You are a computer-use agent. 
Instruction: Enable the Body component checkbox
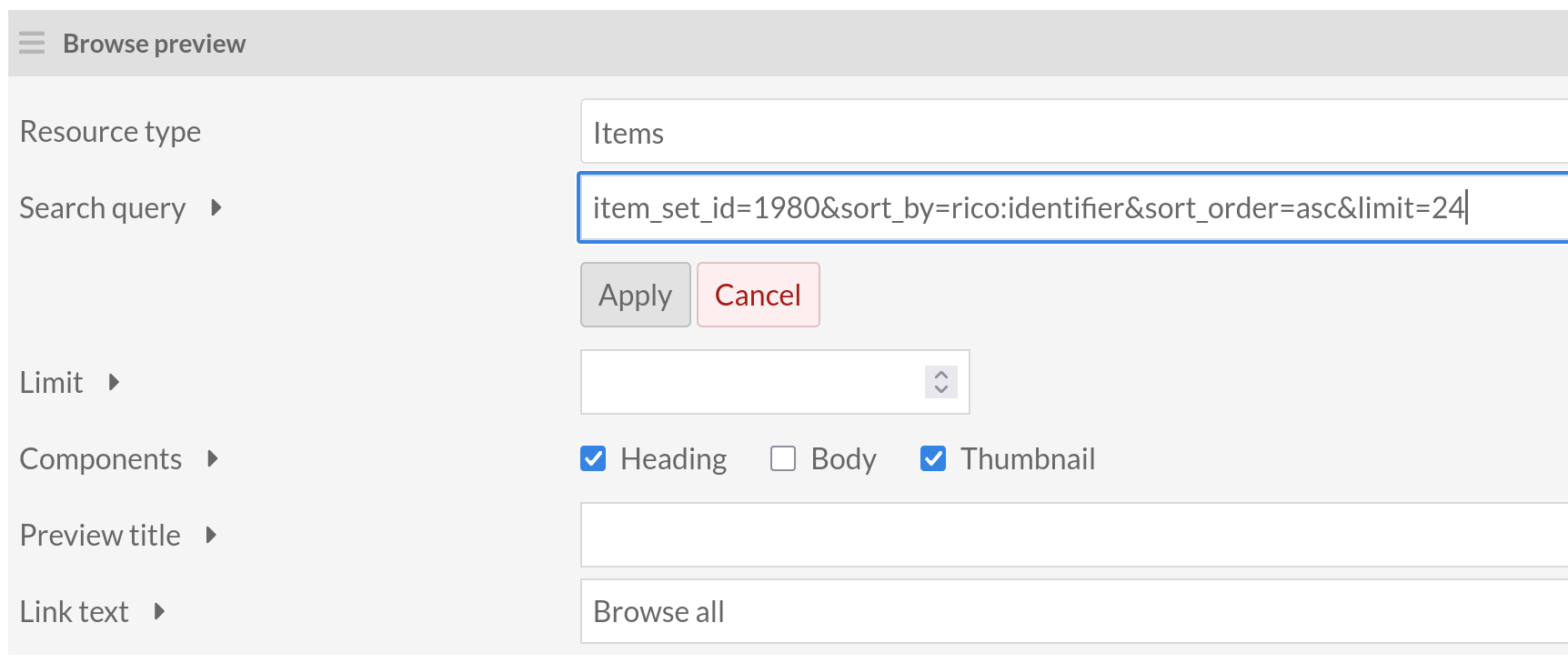pyautogui.click(x=783, y=458)
